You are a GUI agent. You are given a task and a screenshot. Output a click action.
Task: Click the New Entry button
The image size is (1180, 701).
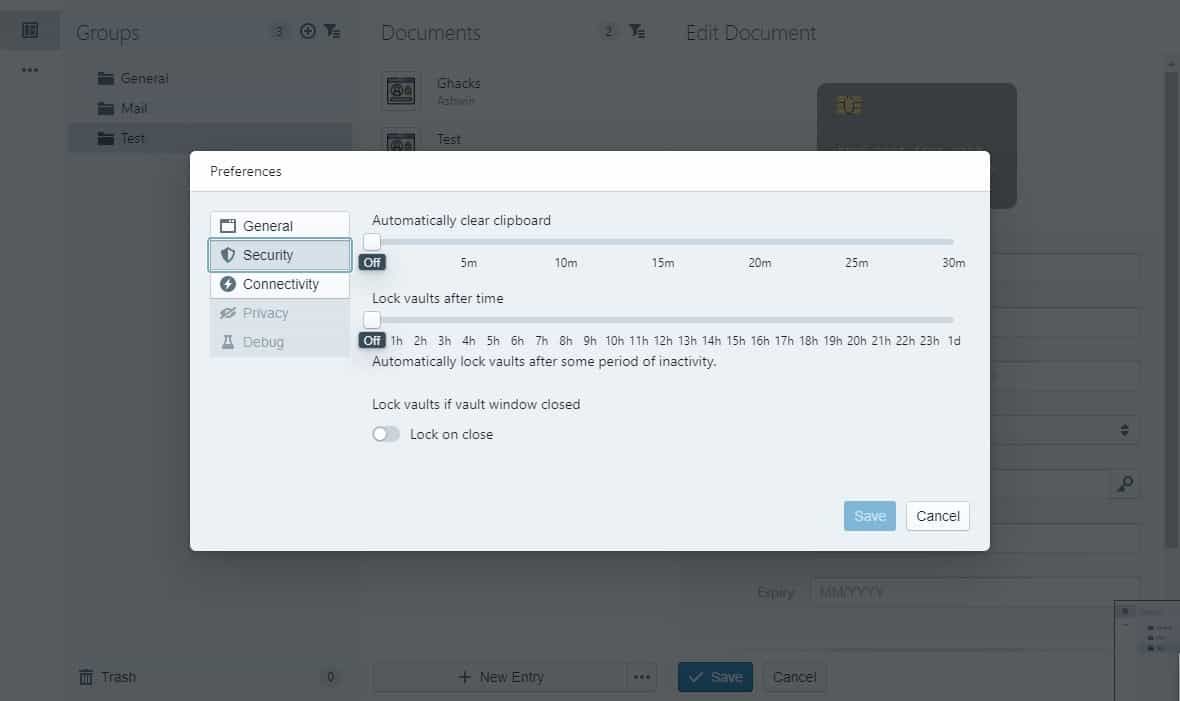coord(500,677)
